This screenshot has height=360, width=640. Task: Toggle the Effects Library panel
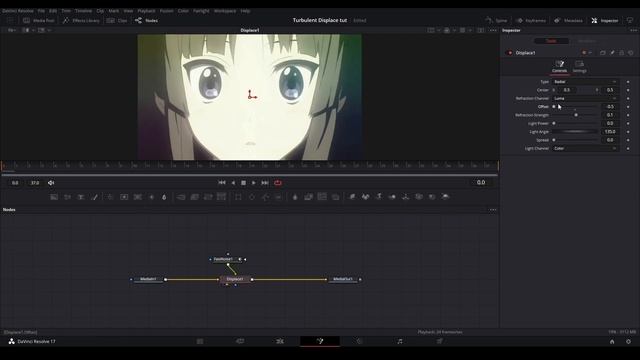point(81,20)
